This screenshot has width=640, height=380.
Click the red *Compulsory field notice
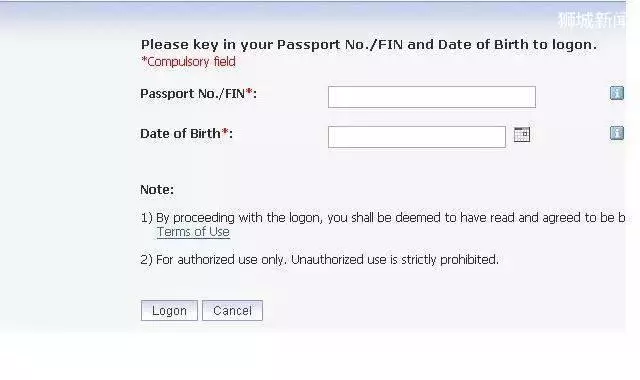pyautogui.click(x=188, y=62)
